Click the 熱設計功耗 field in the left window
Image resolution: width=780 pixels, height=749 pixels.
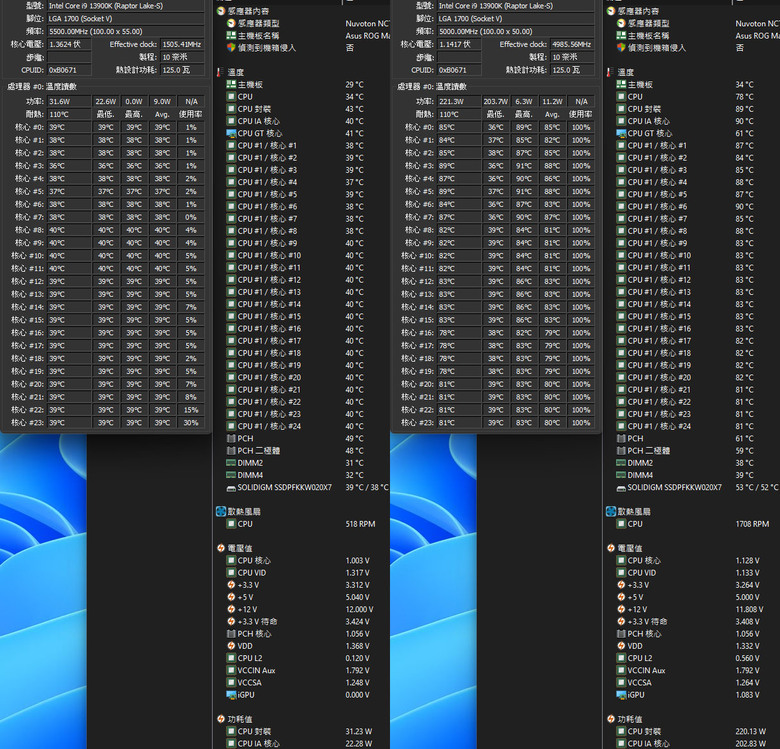(182, 70)
